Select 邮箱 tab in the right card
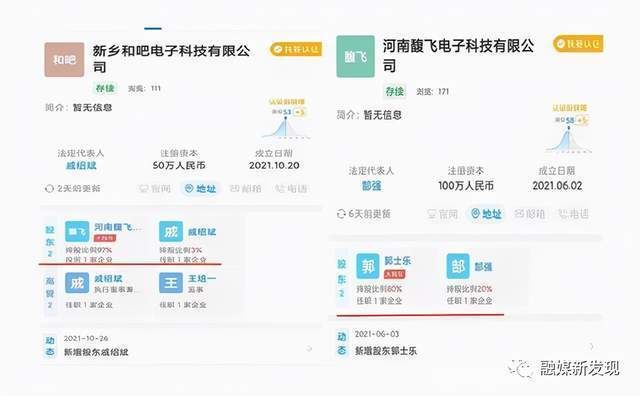Screen dimensions: 640x396 click(x=529, y=214)
